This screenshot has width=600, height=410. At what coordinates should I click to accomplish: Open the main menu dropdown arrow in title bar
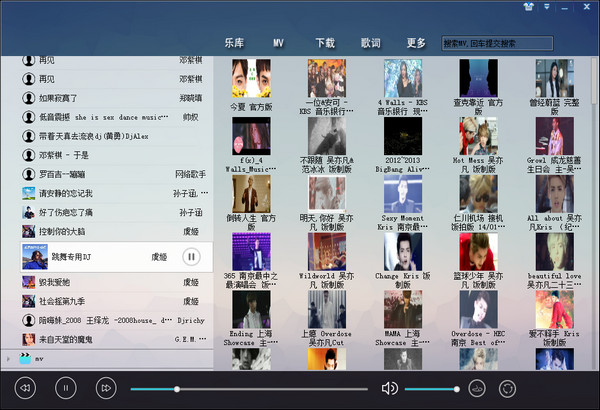pos(547,7)
